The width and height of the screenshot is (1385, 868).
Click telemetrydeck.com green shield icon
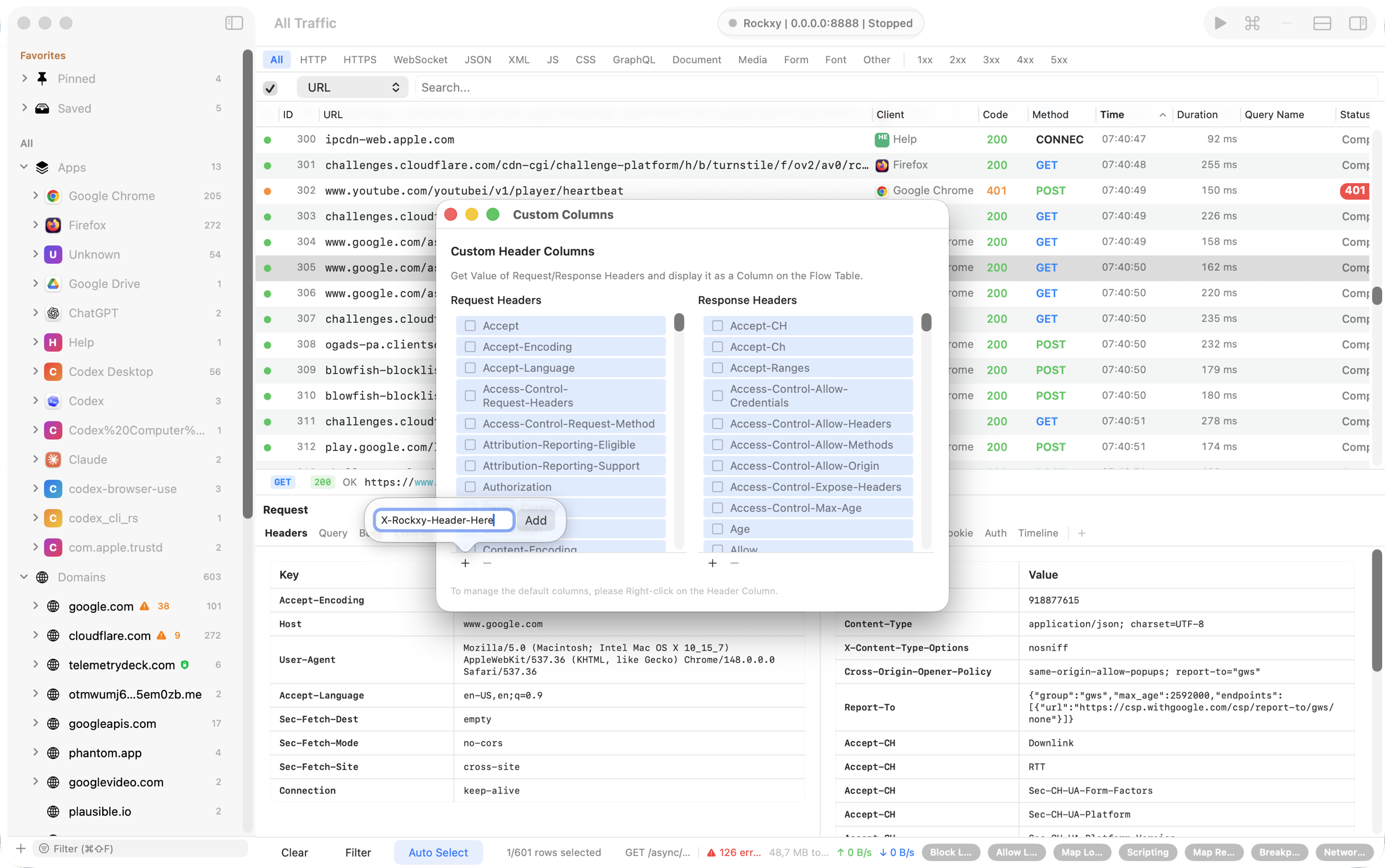(x=185, y=665)
